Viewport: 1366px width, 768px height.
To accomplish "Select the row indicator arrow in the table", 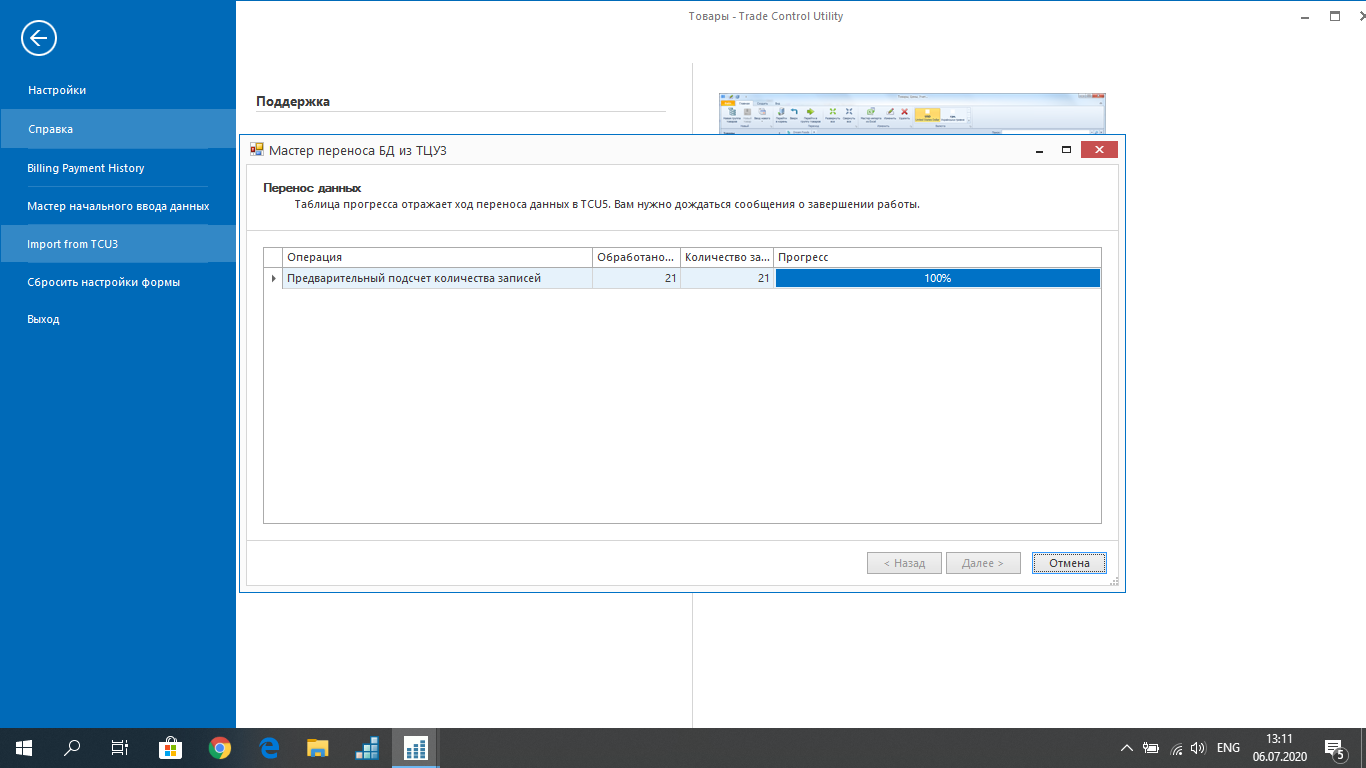I will [274, 278].
